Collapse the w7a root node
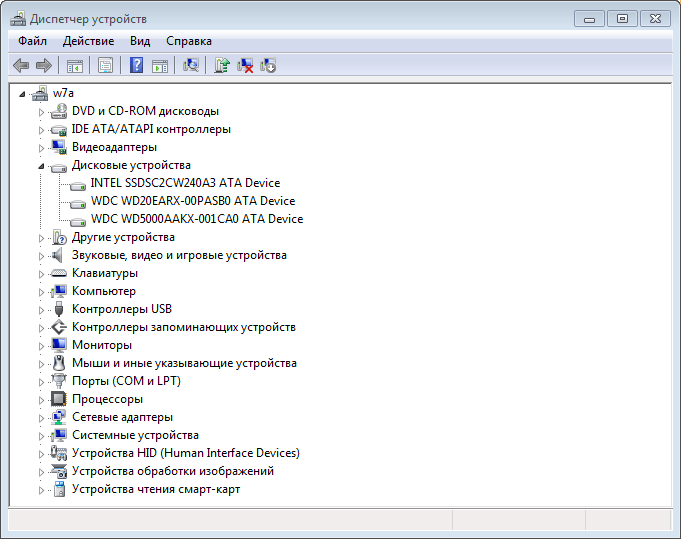The height and width of the screenshot is (539, 681). coord(22,94)
